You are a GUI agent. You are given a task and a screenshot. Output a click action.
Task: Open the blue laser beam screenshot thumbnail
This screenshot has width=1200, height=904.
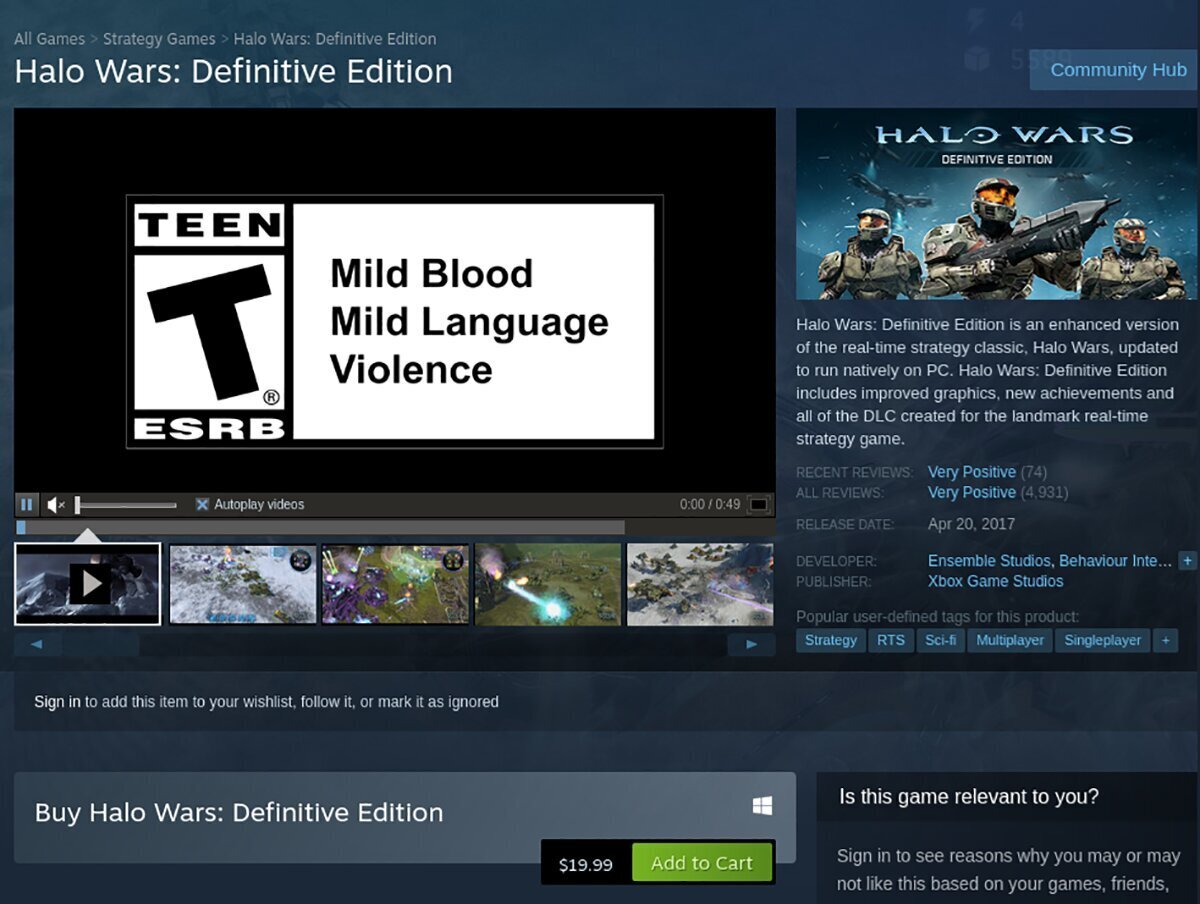click(x=548, y=584)
